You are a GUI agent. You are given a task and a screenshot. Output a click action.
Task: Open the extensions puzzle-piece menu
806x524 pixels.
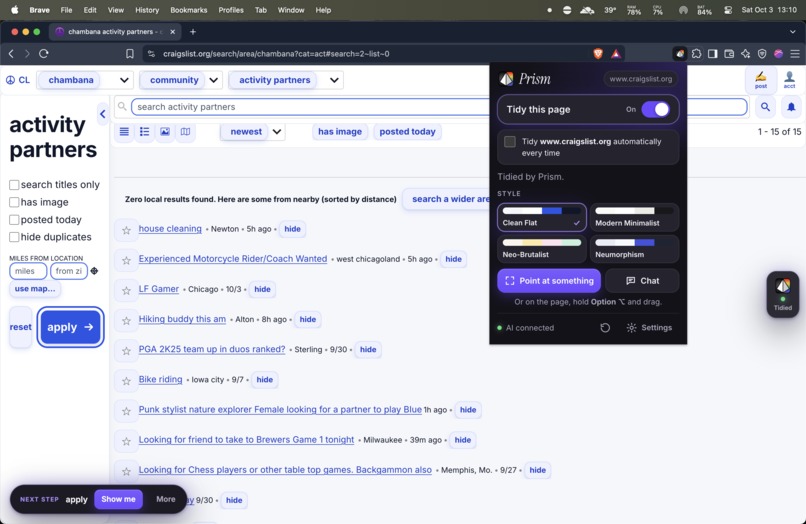click(x=696, y=53)
